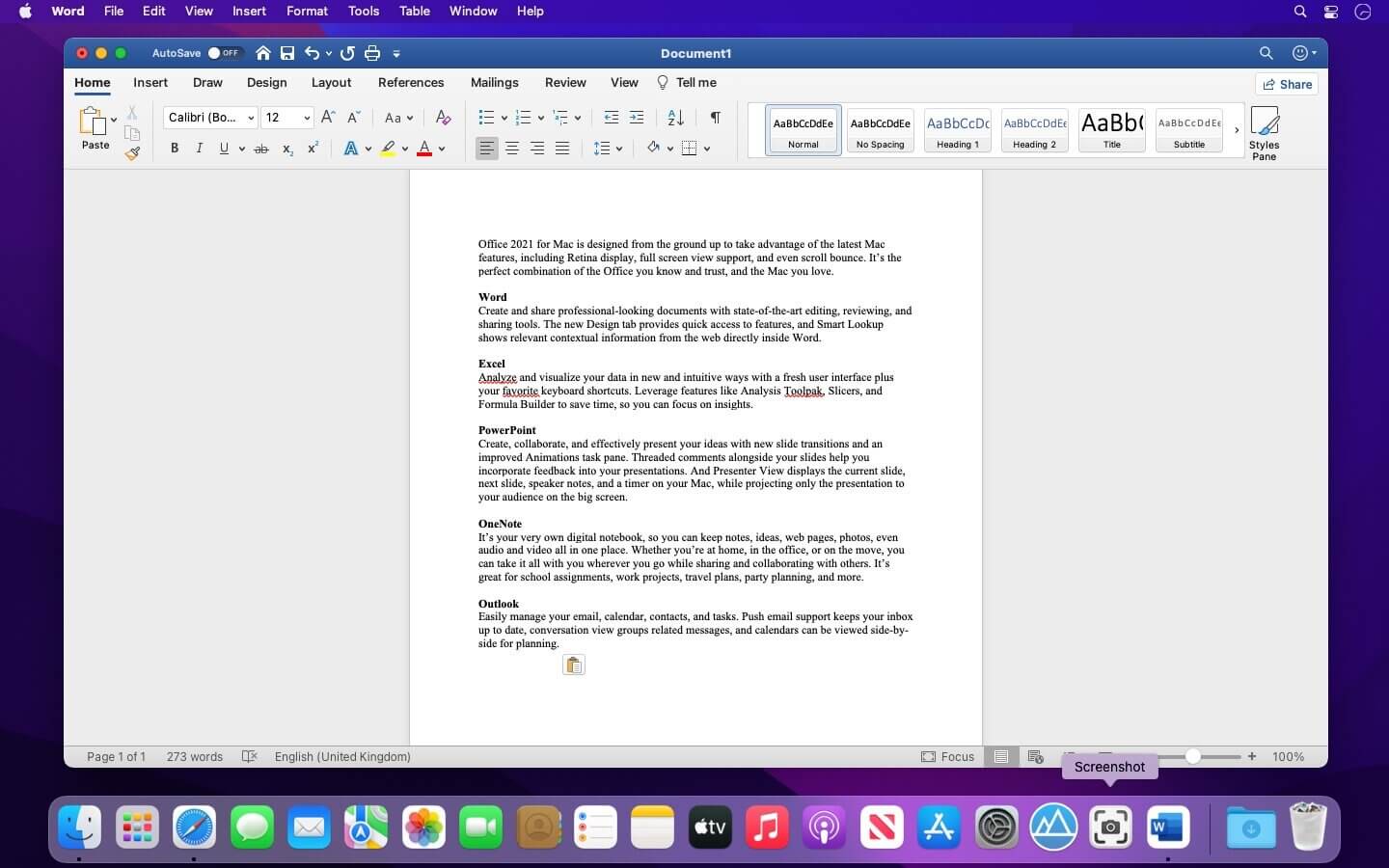Apply italic formatting
Screen dimensions: 1389x868
point(200,149)
